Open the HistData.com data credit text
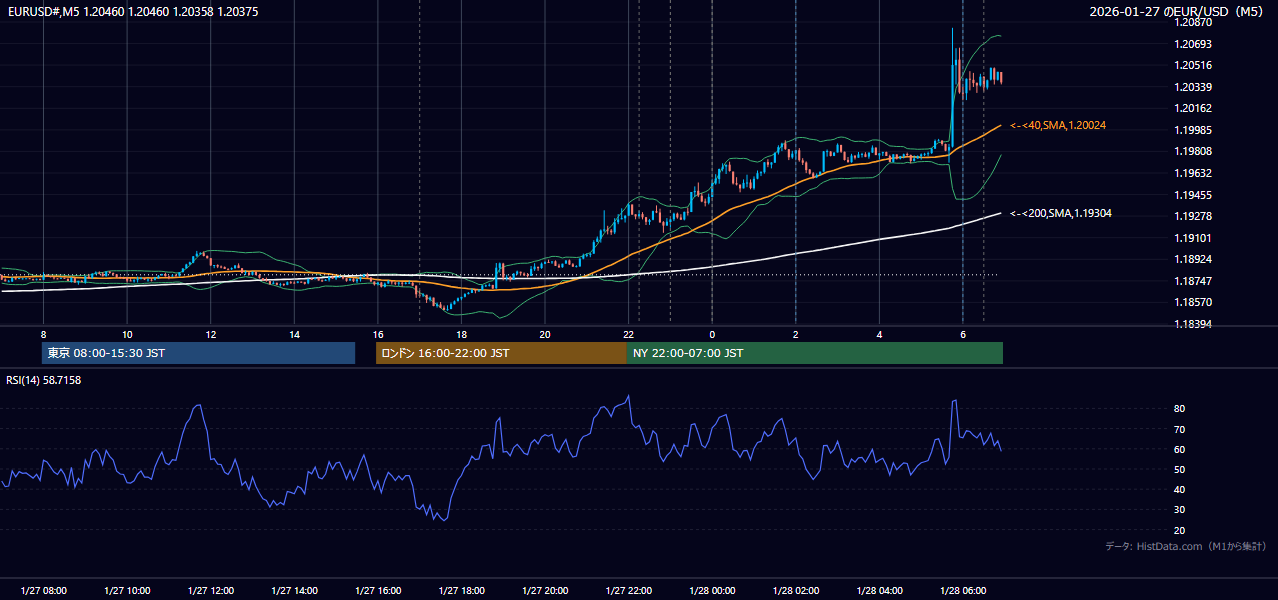1278x600 pixels. click(x=1186, y=546)
